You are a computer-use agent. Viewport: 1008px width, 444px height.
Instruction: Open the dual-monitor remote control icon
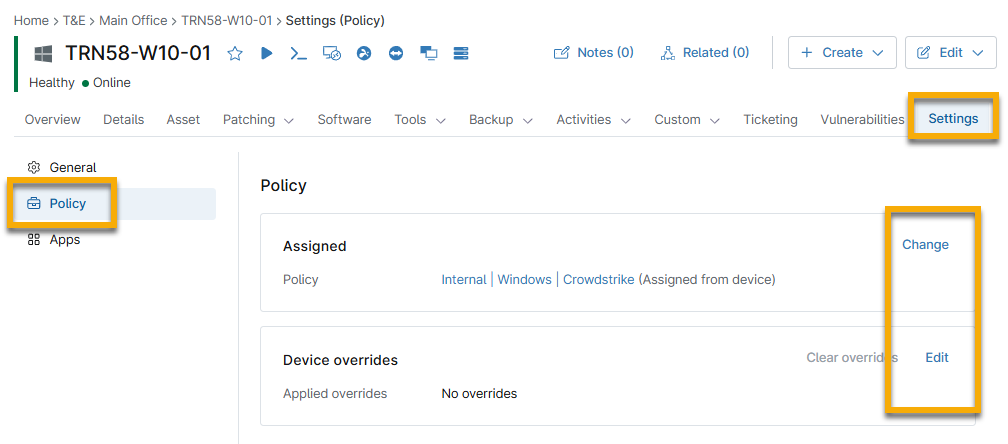(429, 53)
